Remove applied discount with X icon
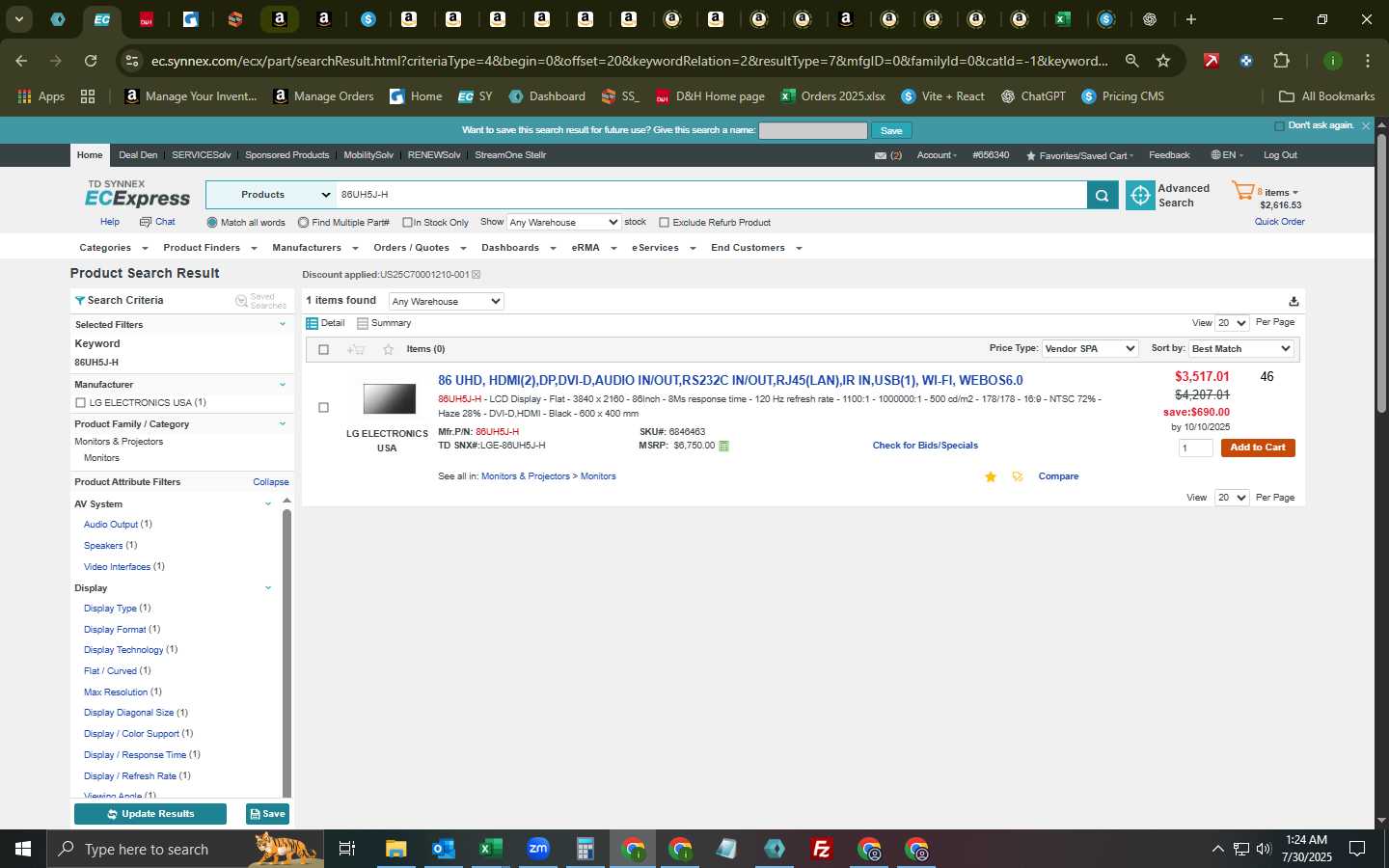 476,275
